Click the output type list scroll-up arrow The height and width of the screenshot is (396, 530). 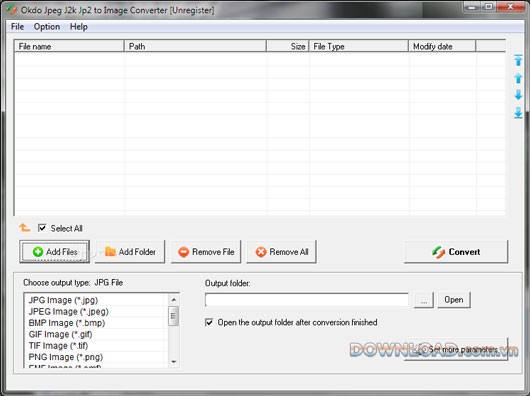[173, 300]
